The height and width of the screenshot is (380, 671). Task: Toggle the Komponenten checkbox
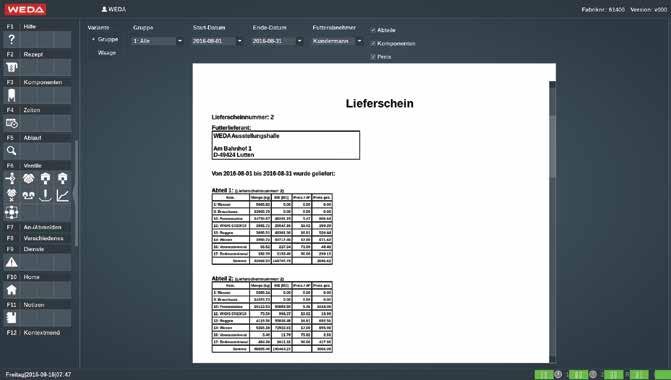point(373,43)
